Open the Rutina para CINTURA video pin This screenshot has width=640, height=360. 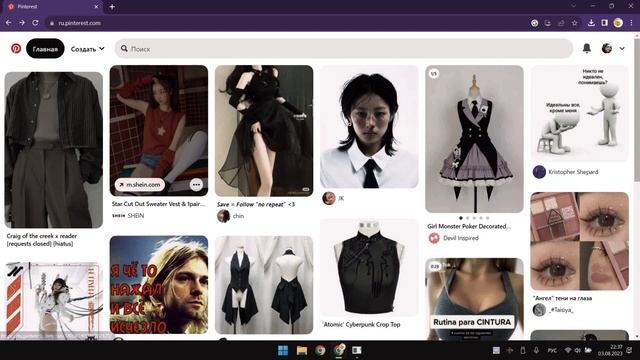(x=474, y=299)
